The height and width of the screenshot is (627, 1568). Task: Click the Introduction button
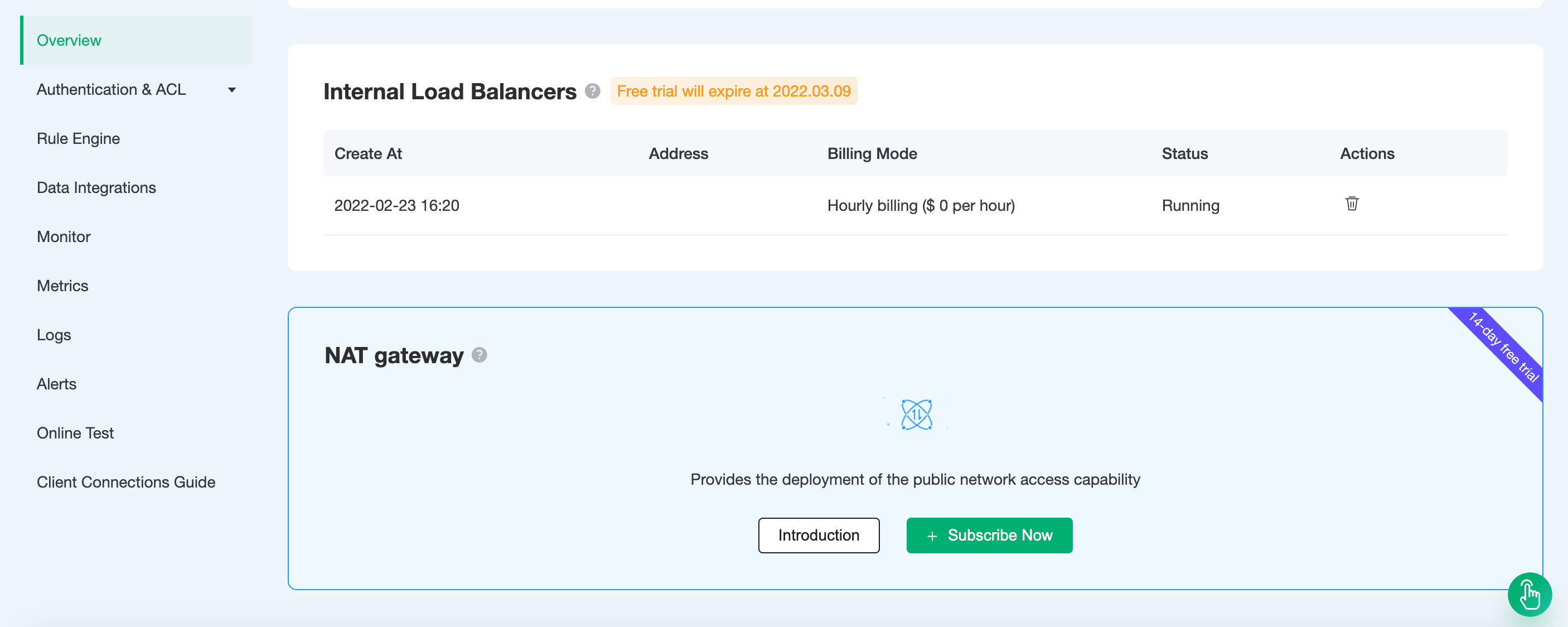[x=819, y=535]
